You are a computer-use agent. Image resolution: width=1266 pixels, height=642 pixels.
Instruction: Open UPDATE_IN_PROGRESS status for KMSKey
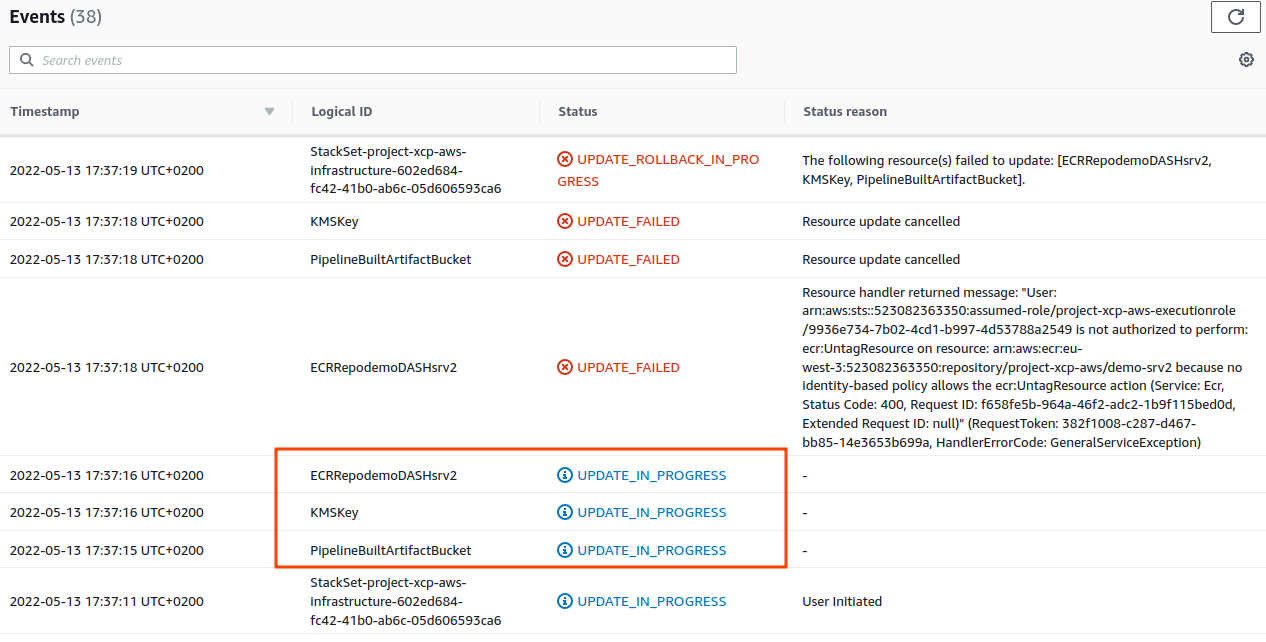click(652, 512)
